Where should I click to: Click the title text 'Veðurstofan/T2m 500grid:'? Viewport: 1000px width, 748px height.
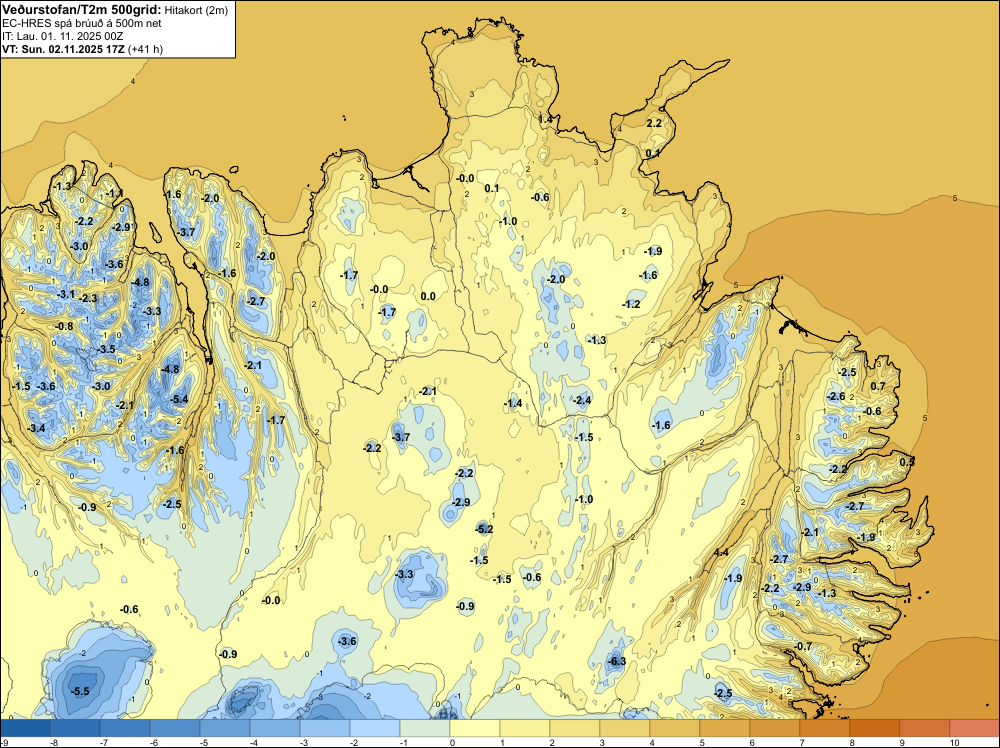82,10
